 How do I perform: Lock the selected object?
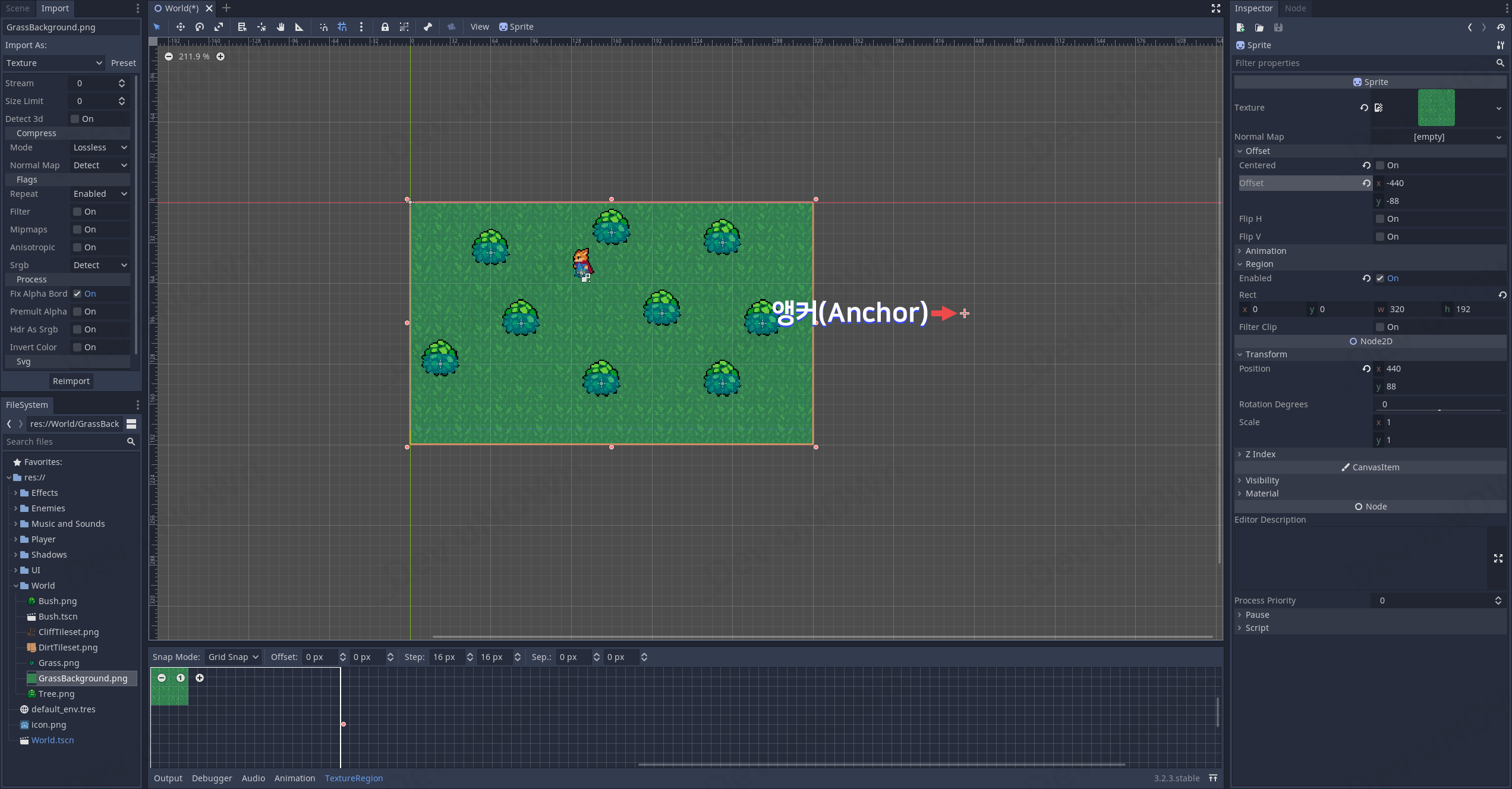coord(385,27)
